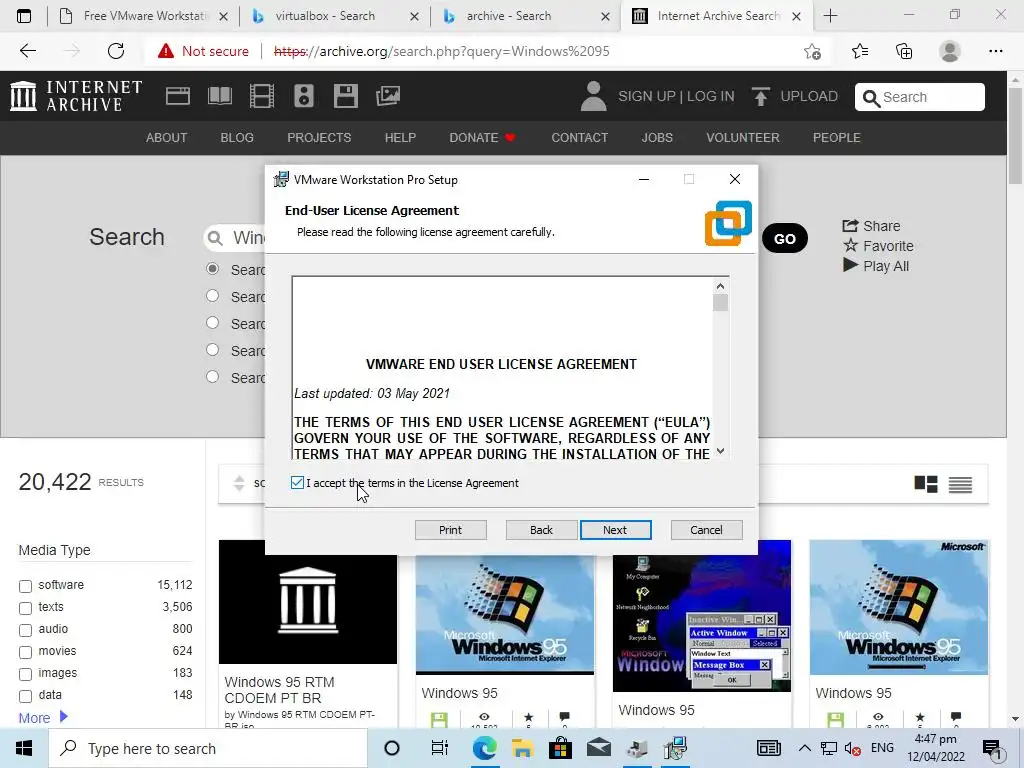Open HELP in the navigation menu
The height and width of the screenshot is (768, 1024).
point(400,138)
